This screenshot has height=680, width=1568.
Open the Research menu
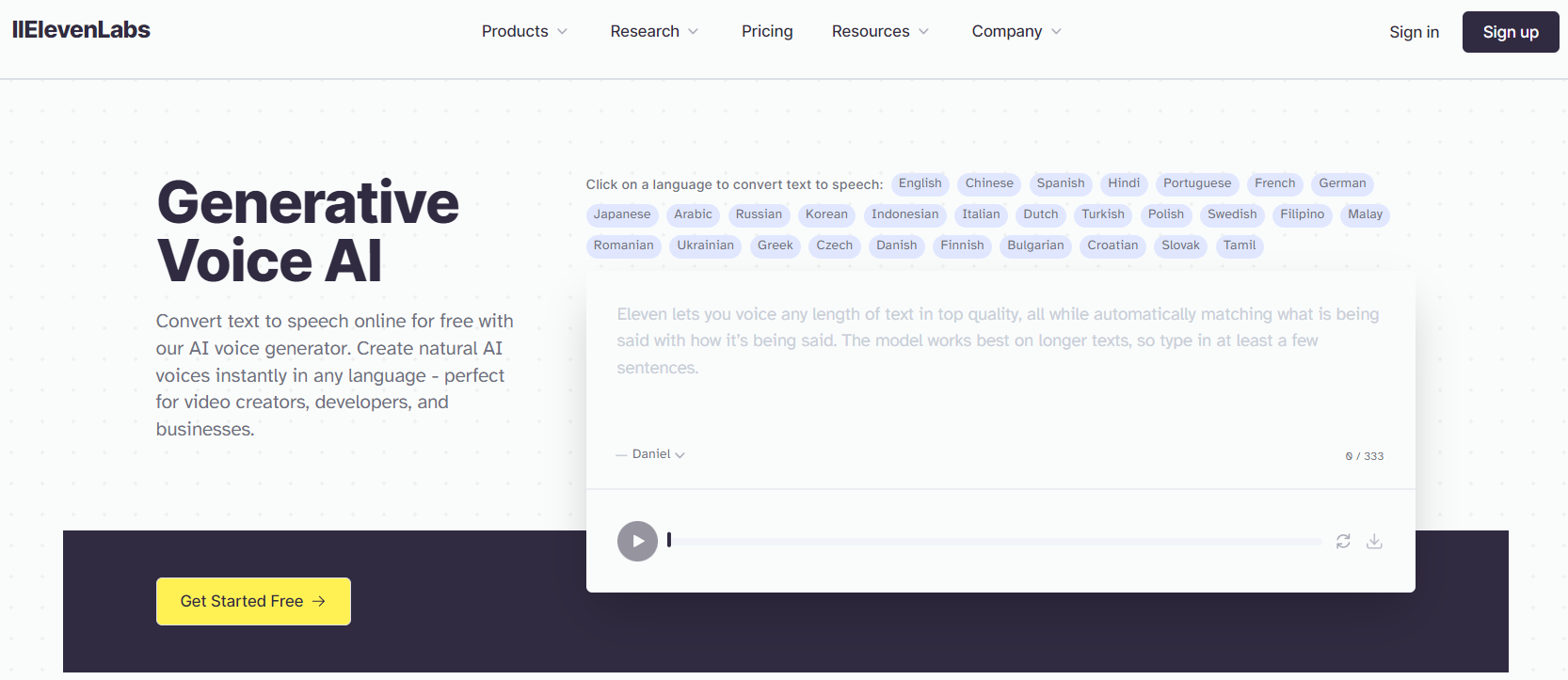pyautogui.click(x=653, y=31)
